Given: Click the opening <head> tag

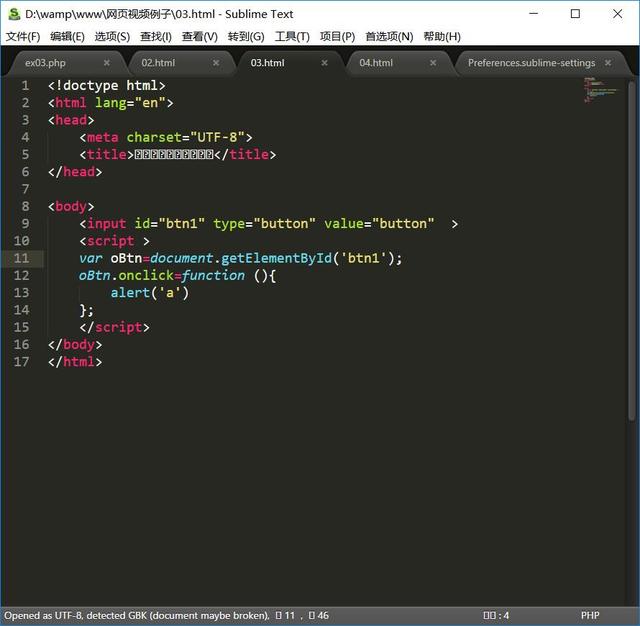Looking at the screenshot, I should click(71, 120).
